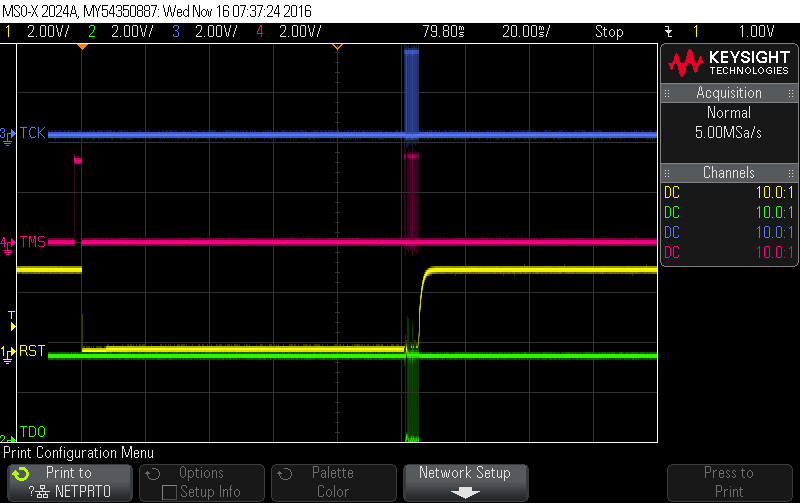Select channel 1 scale 2.00V/ in status bar
Screen dimensions: 800x503
[x=48, y=32]
